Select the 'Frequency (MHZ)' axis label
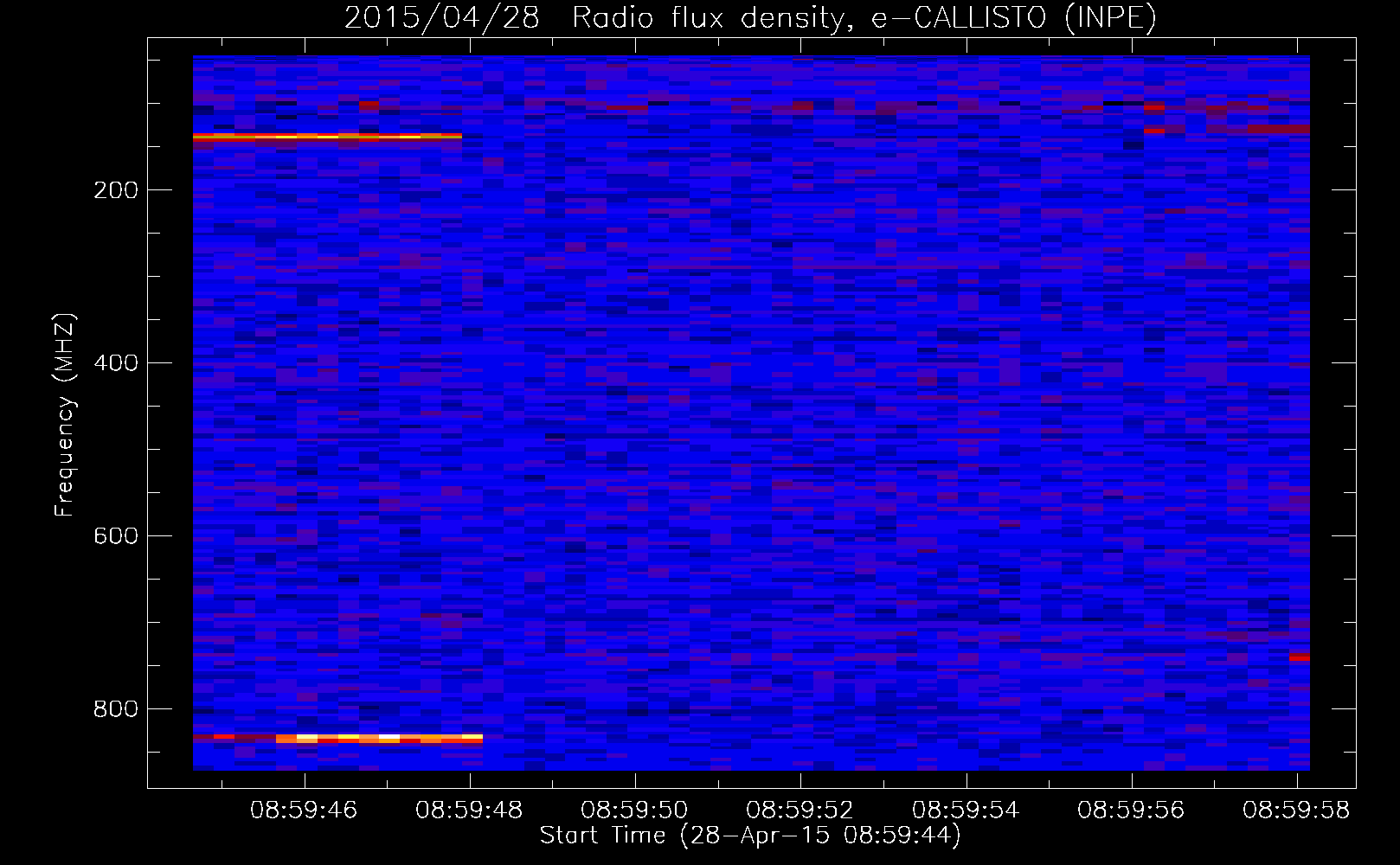Screen dimensions: 1400x865 click(65, 415)
